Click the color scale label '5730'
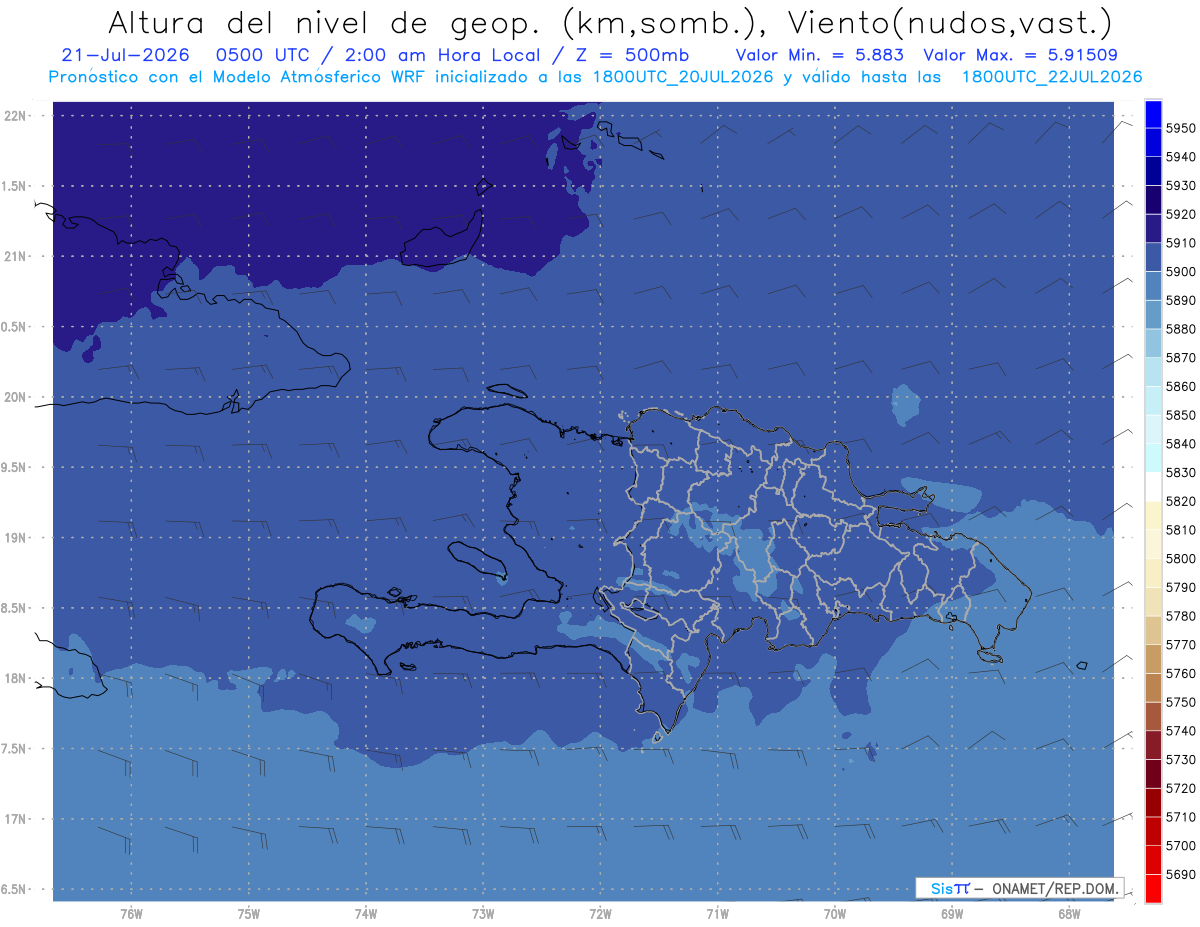The image size is (1200, 927). coord(1181,759)
